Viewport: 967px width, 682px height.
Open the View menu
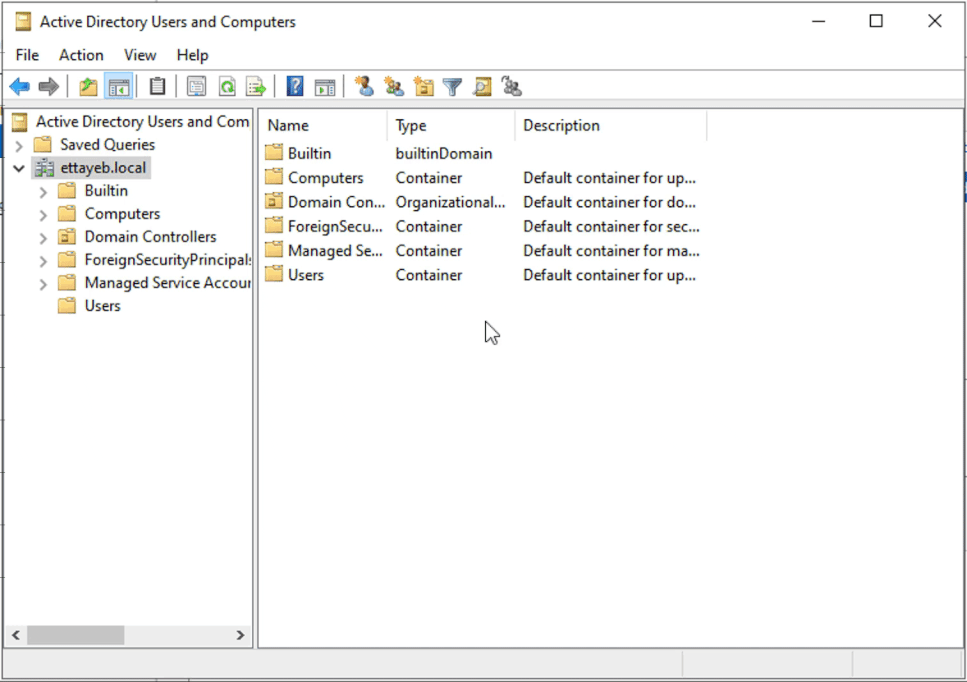(x=140, y=55)
